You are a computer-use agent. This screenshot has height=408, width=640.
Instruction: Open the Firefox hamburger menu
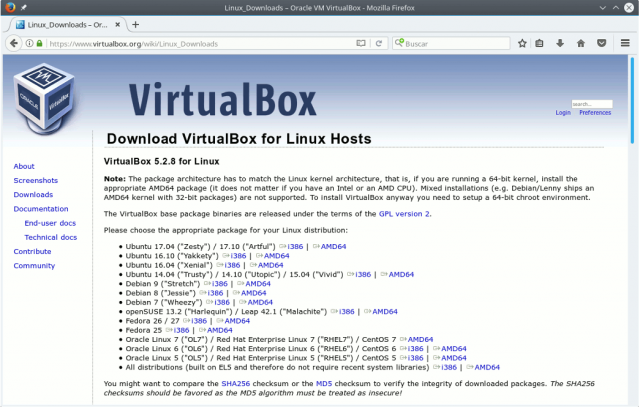pos(625,43)
